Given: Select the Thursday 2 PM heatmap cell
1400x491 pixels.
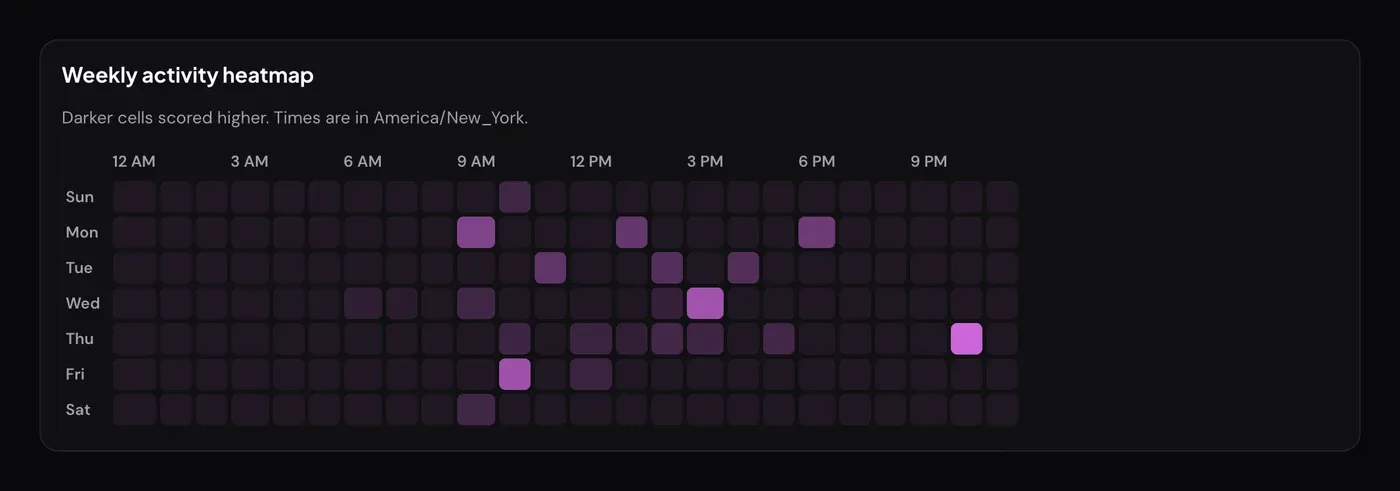Looking at the screenshot, I should [668, 339].
